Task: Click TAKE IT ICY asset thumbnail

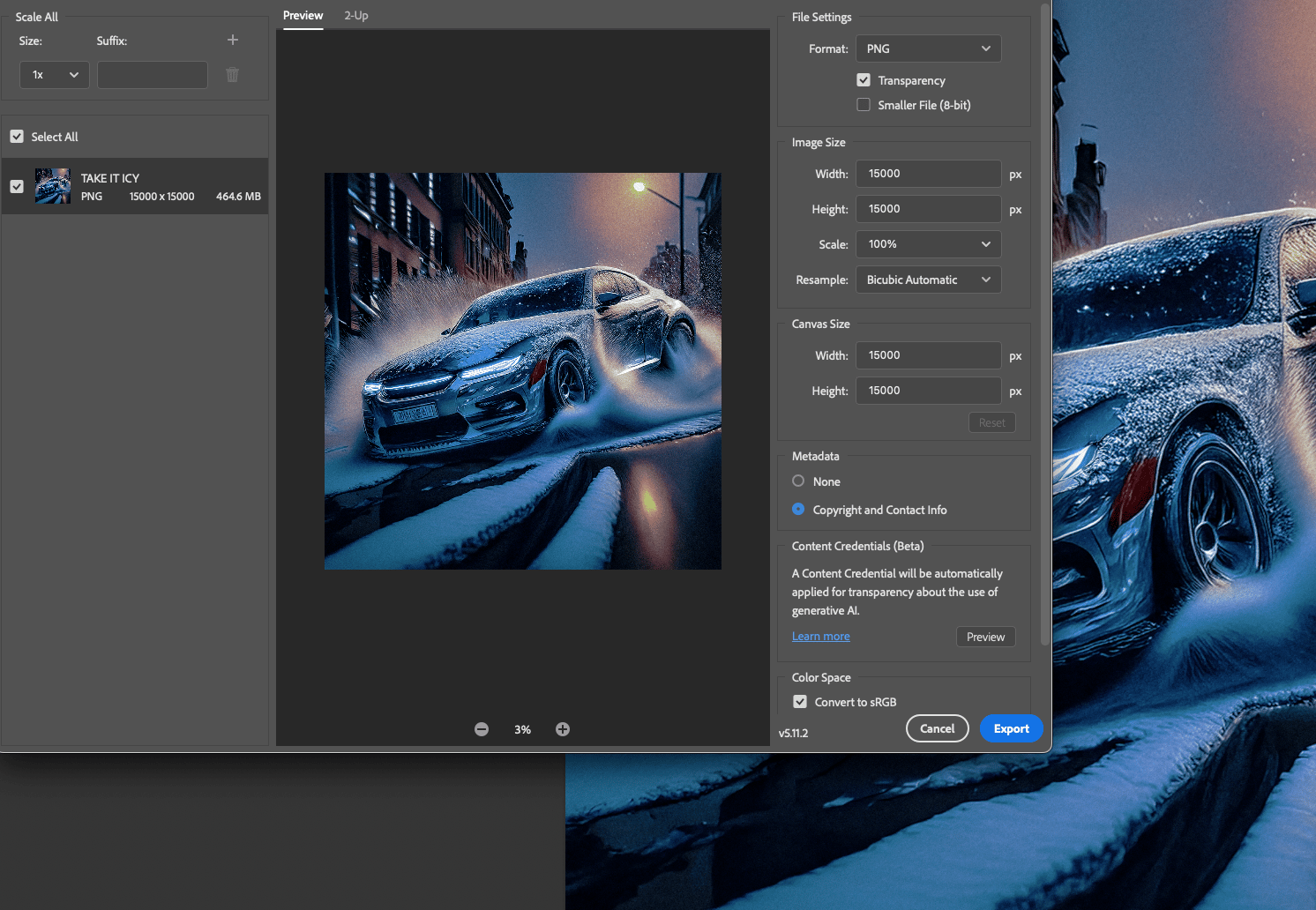Action: pos(53,186)
